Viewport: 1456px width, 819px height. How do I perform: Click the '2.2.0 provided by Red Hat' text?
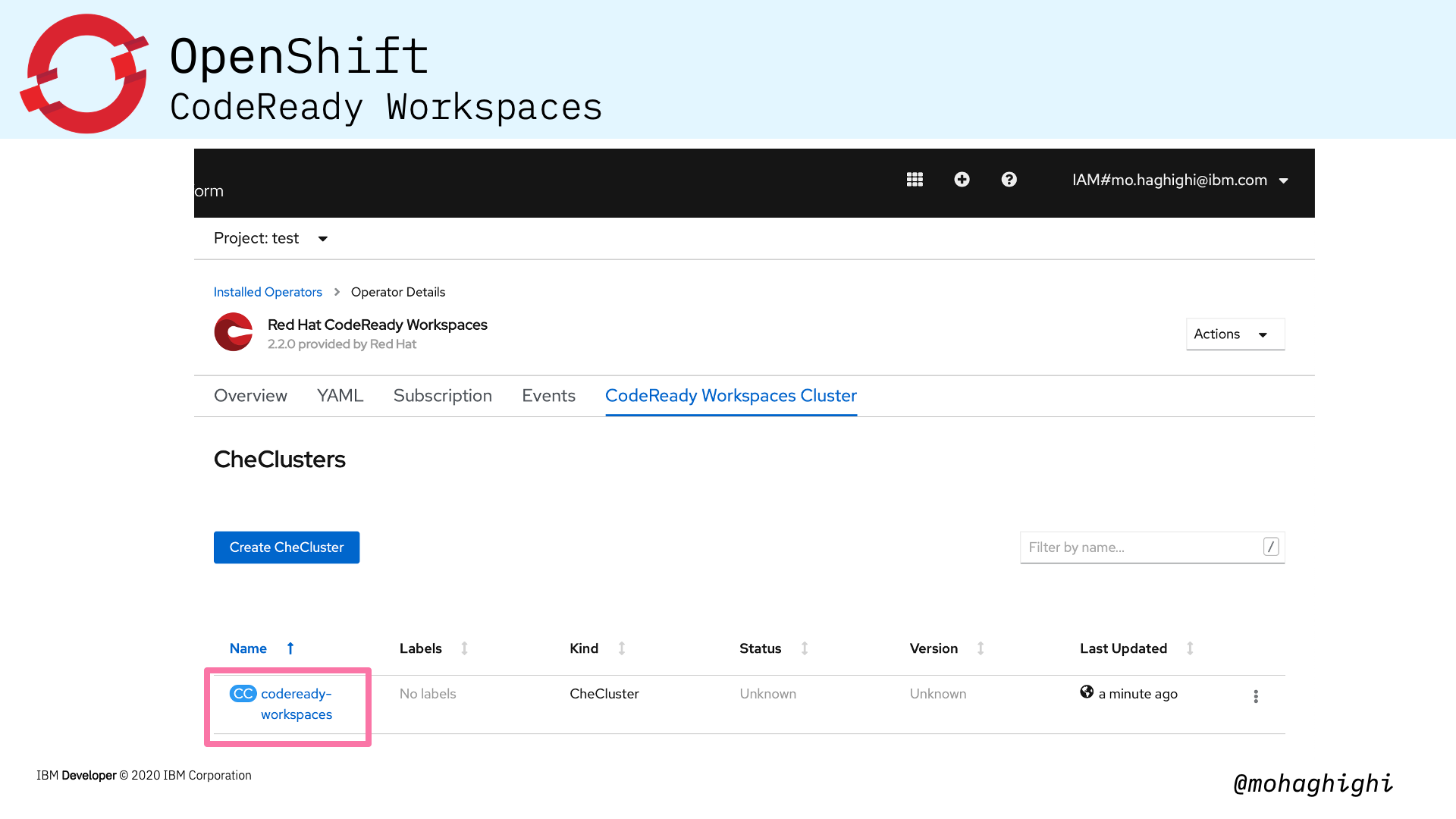(x=342, y=344)
